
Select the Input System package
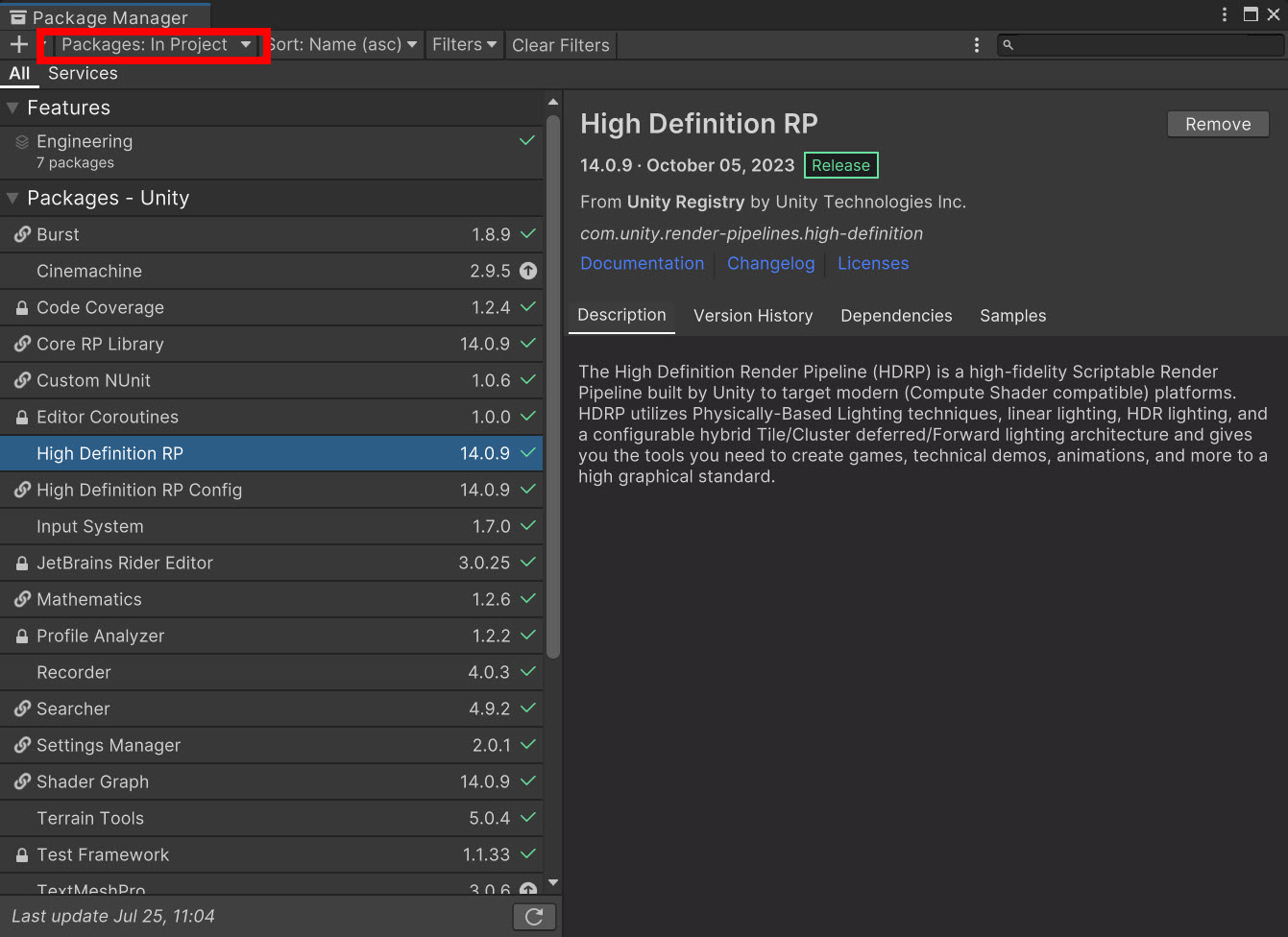(x=272, y=526)
